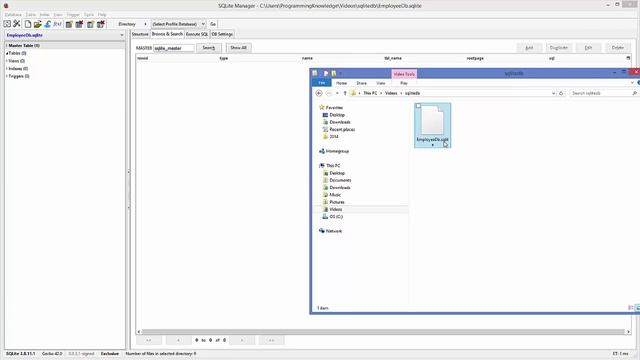The width and height of the screenshot is (640, 360).
Task: Click the Search button
Action: point(209,48)
